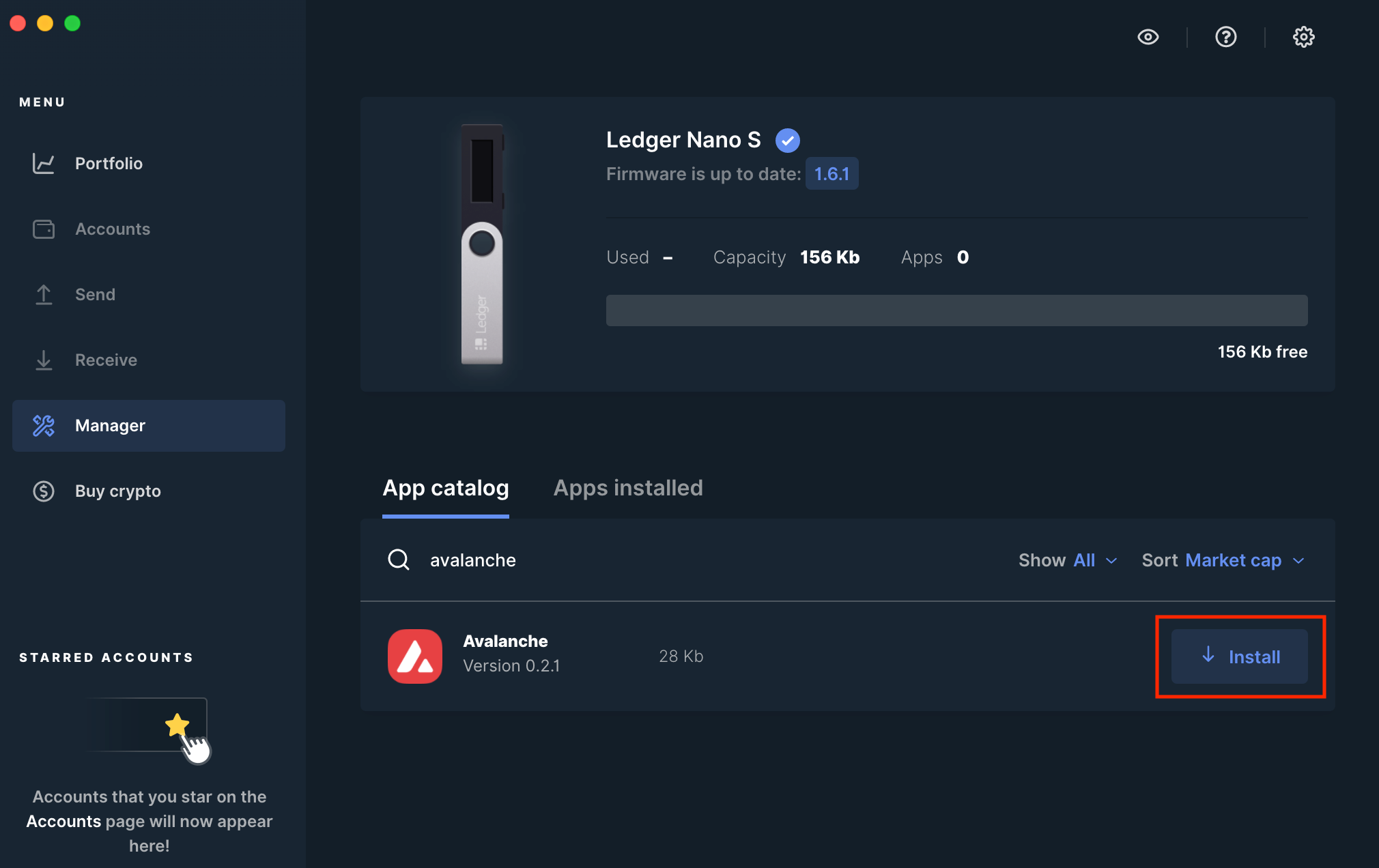Open the Portfolio chart icon
This screenshot has width=1379, height=868.
tap(44, 163)
